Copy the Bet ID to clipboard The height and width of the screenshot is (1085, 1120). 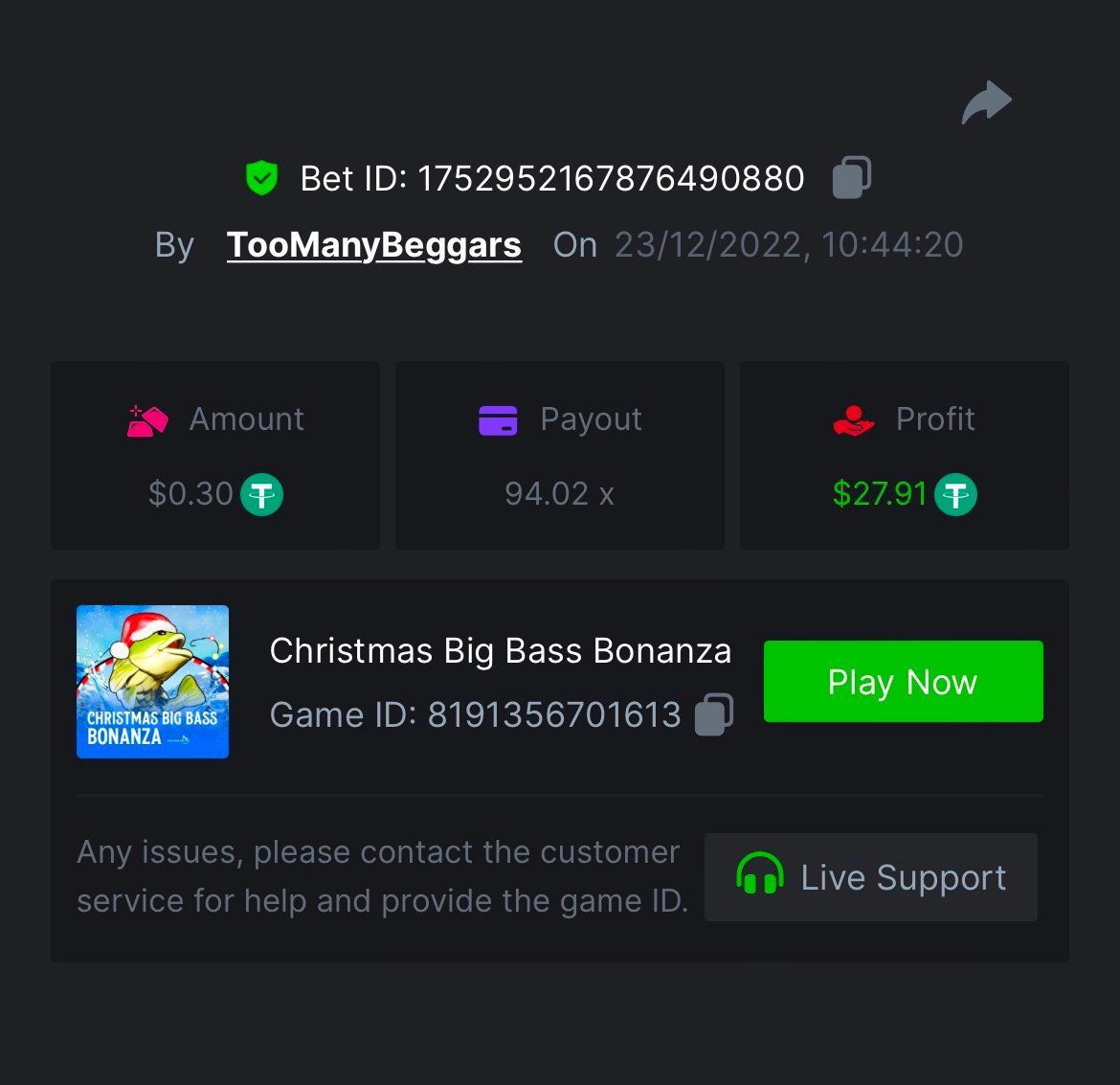coord(852,177)
